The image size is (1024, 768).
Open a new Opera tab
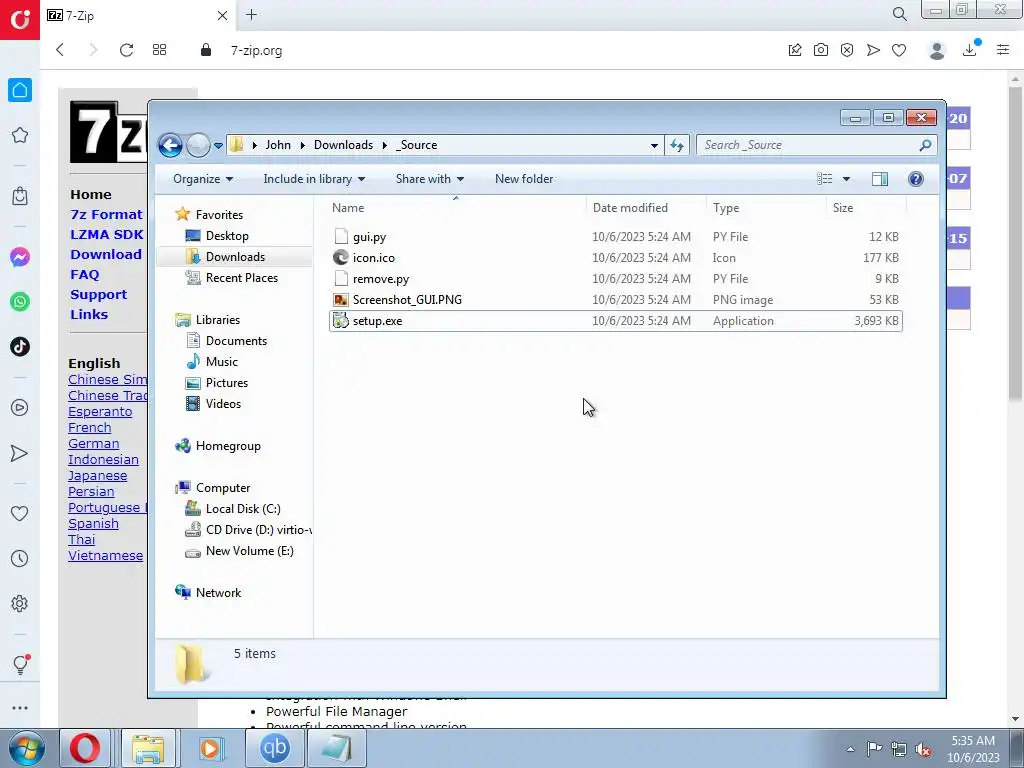[251, 14]
